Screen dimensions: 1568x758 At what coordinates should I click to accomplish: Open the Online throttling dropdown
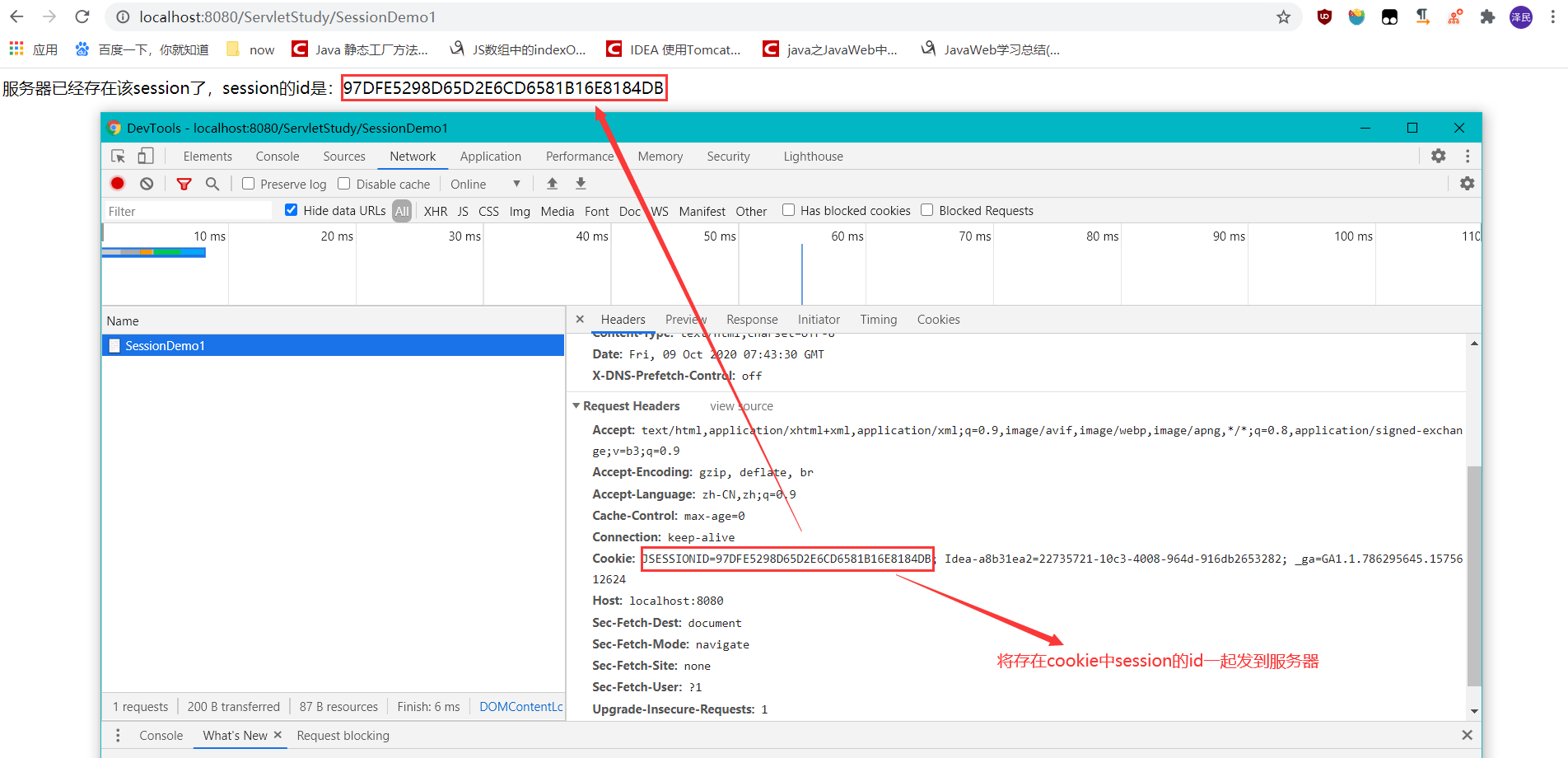485,184
